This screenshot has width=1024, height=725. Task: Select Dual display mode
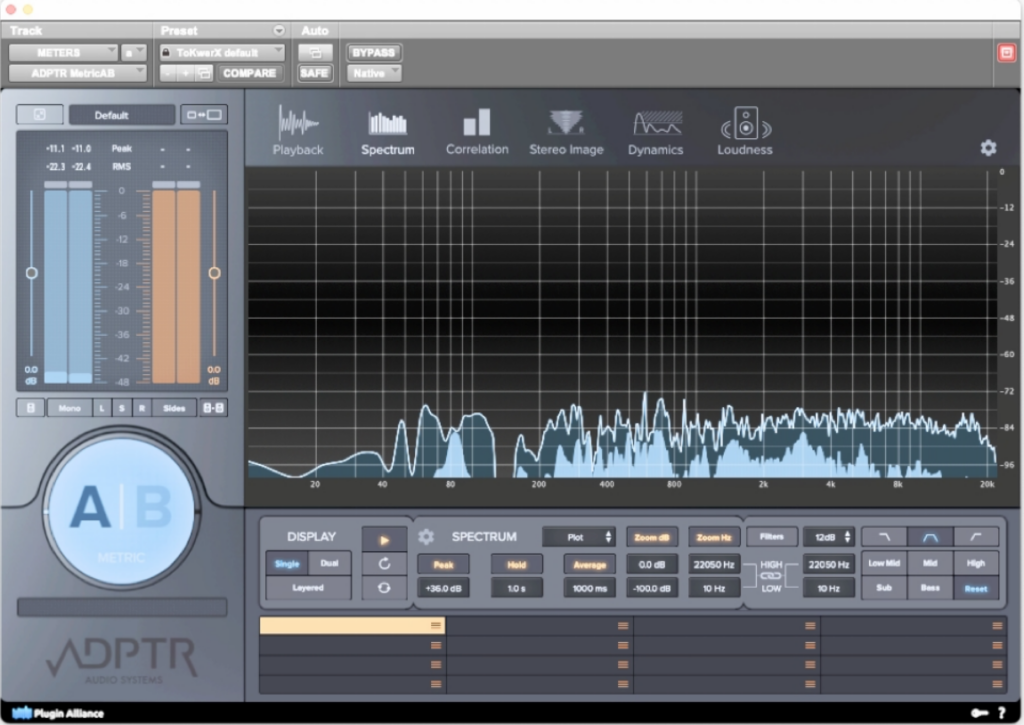click(x=329, y=563)
